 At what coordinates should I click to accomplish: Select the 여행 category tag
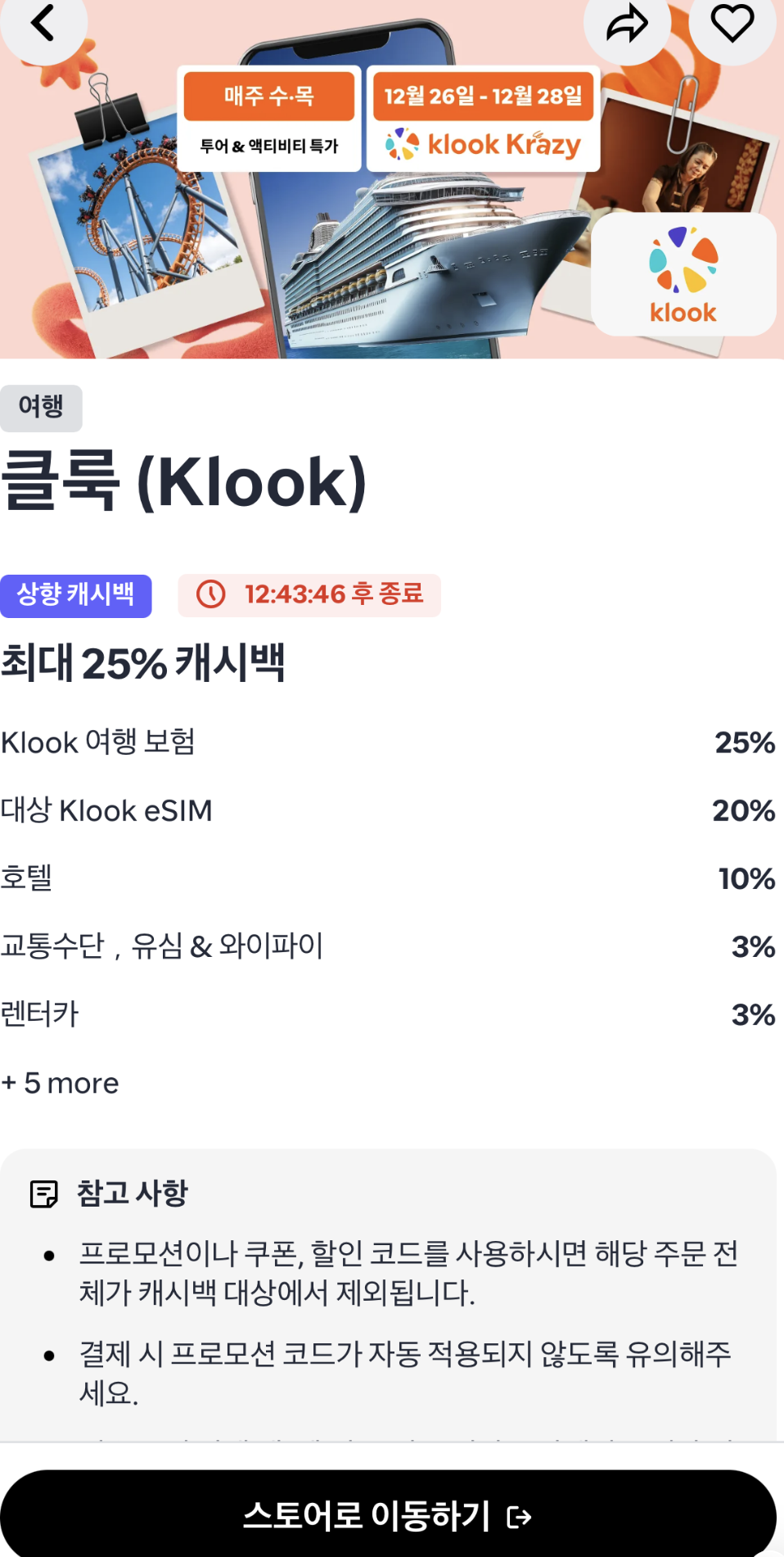[41, 407]
